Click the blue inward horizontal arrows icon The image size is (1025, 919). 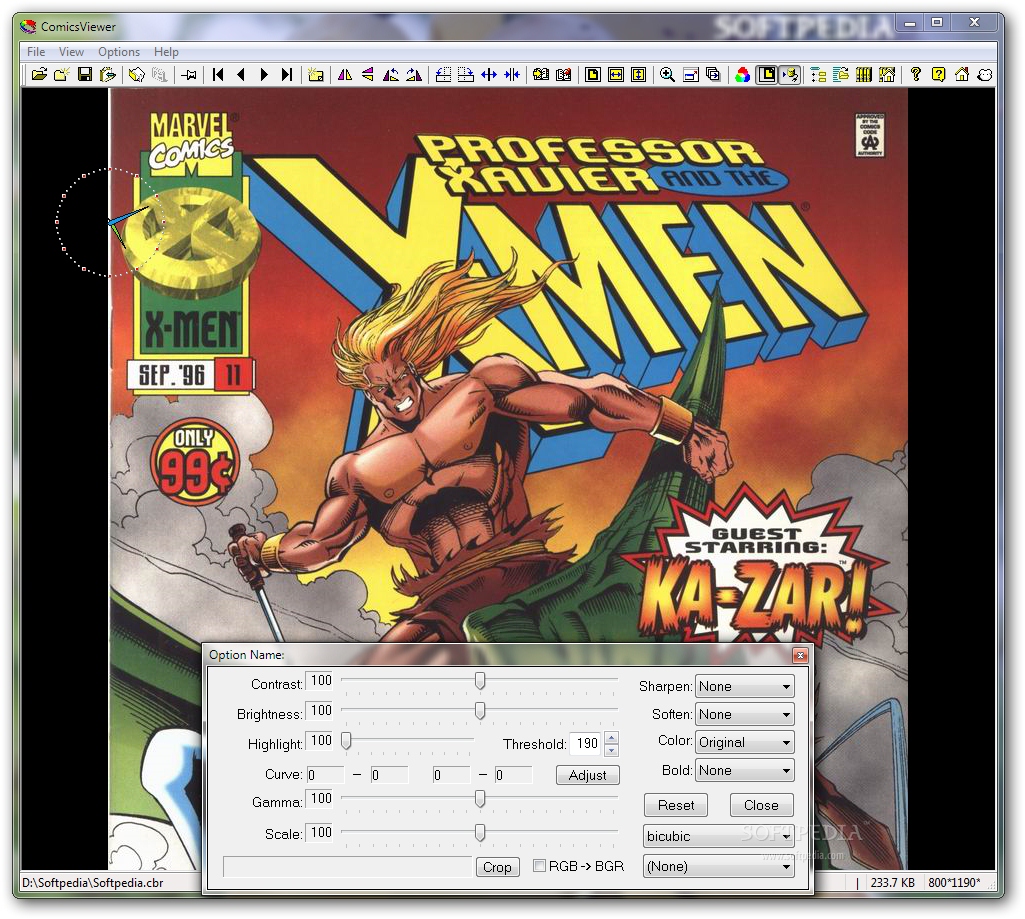coord(512,75)
